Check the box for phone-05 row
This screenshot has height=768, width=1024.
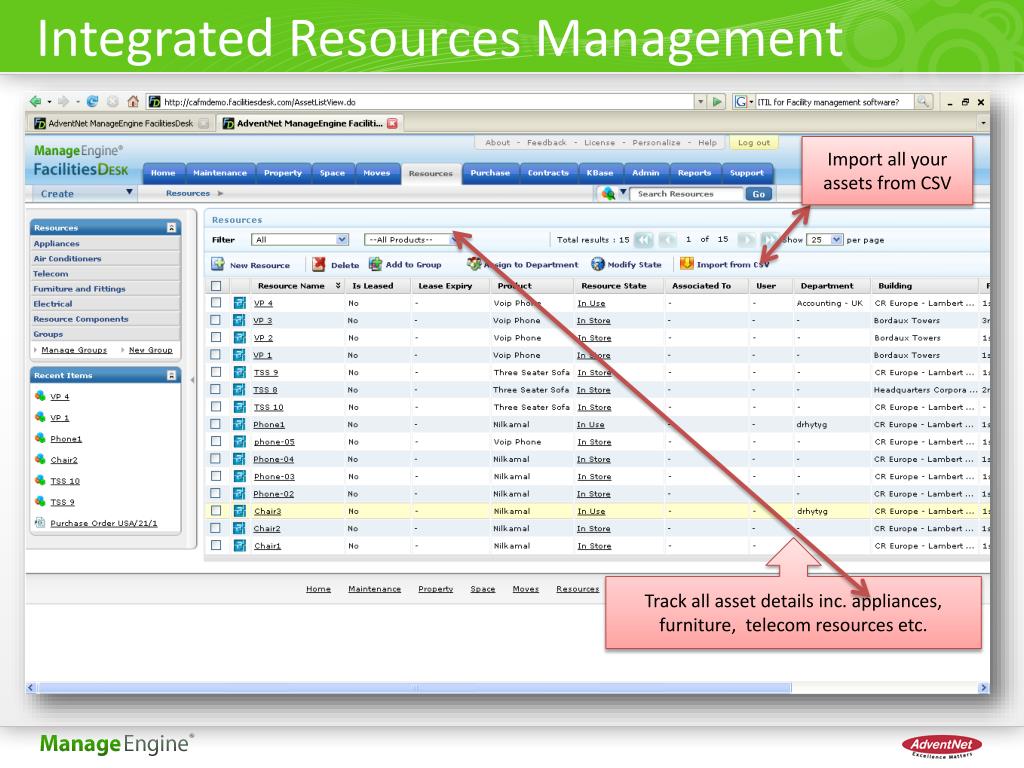[x=216, y=441]
